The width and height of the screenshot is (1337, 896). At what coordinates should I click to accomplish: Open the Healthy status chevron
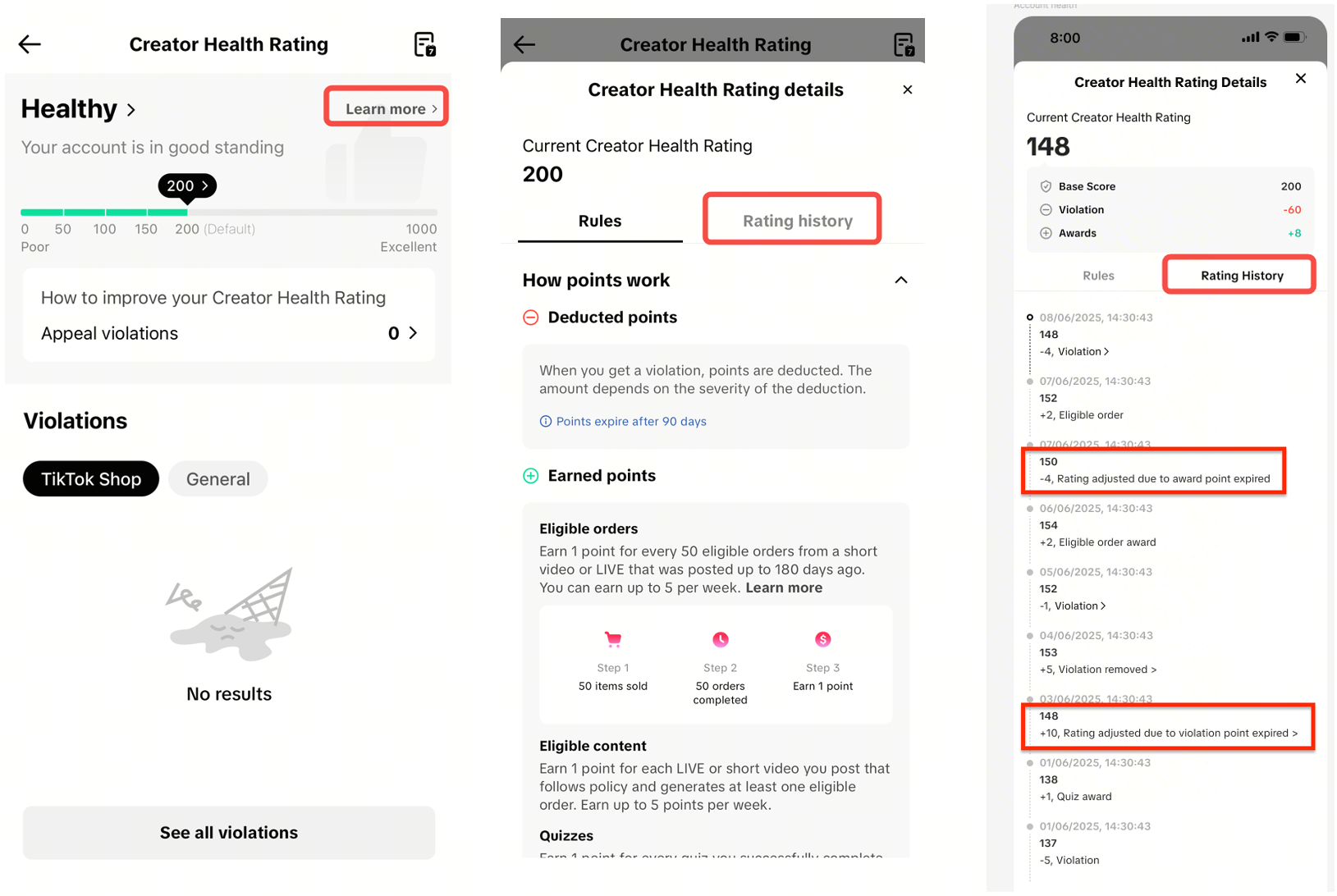coord(131,109)
